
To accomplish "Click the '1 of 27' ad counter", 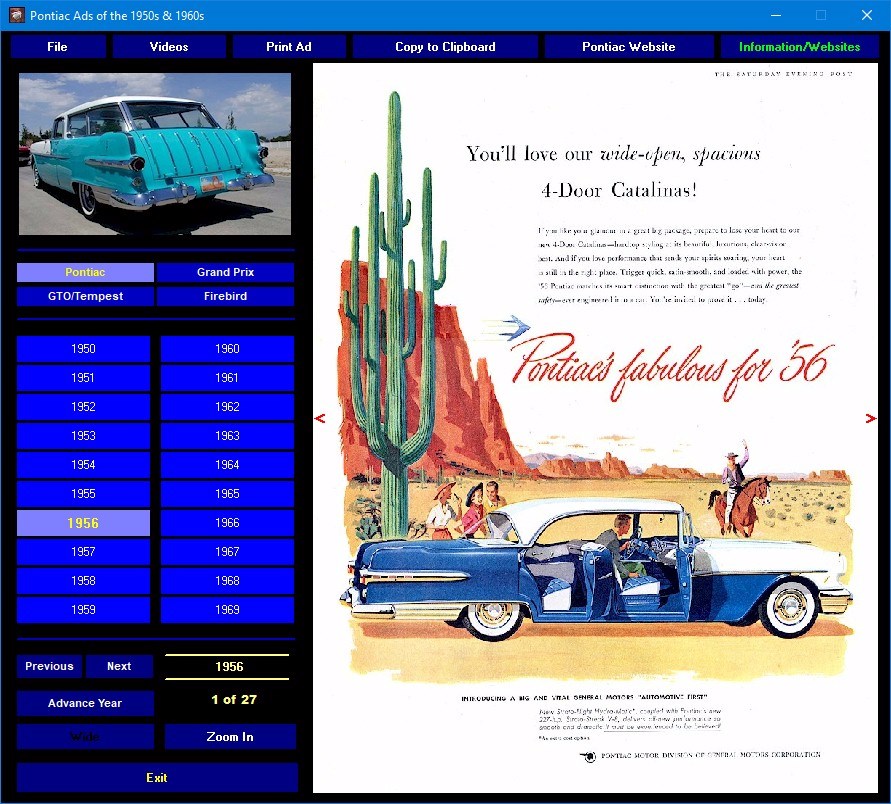I will tap(234, 700).
